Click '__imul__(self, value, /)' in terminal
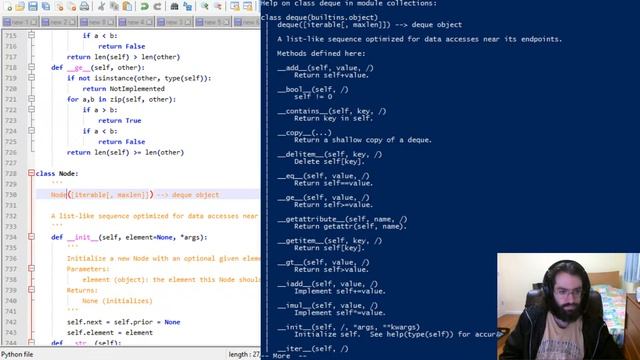Viewport: 640px width, 360px height. point(327,306)
